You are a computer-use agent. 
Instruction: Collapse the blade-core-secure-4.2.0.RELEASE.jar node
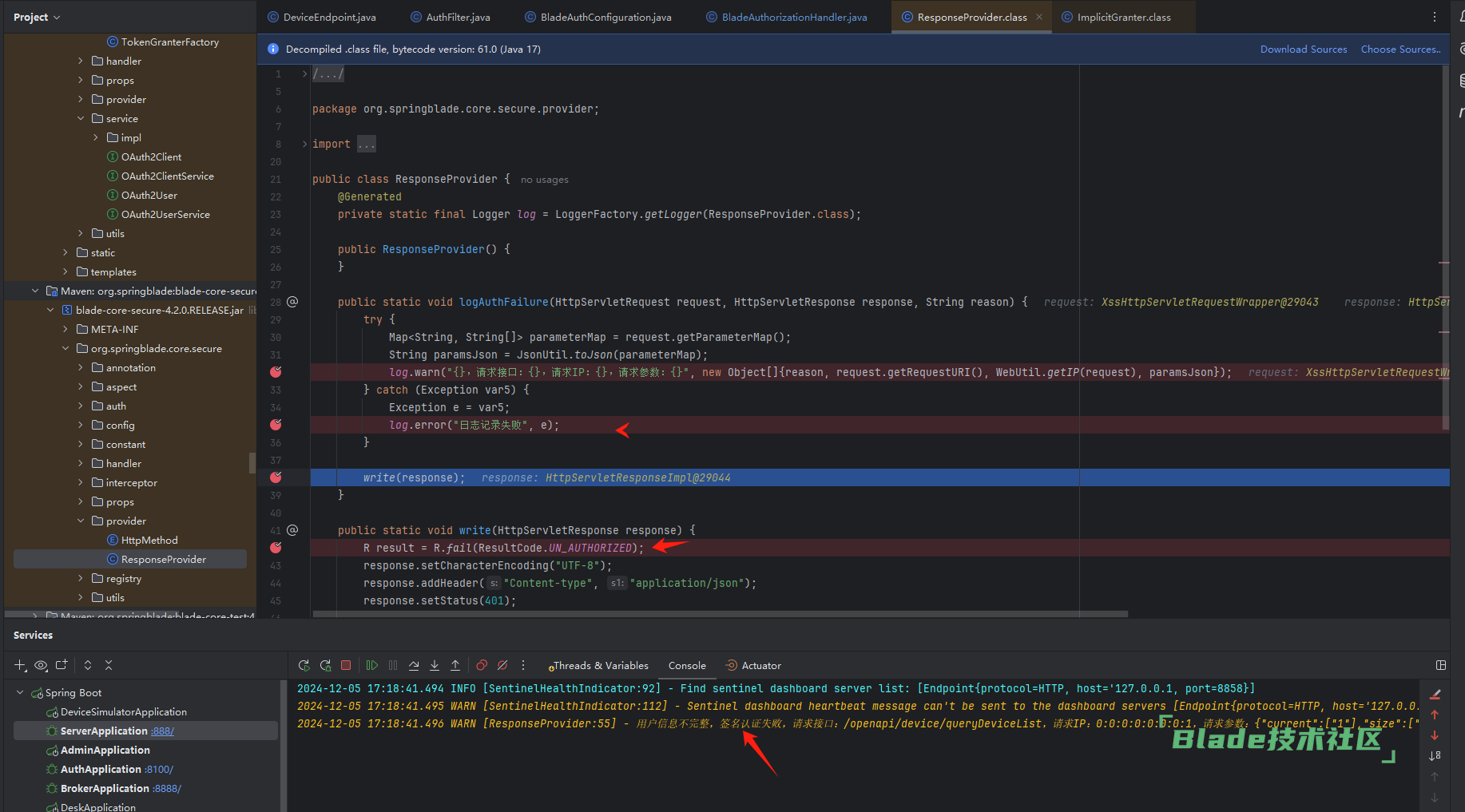(x=50, y=310)
